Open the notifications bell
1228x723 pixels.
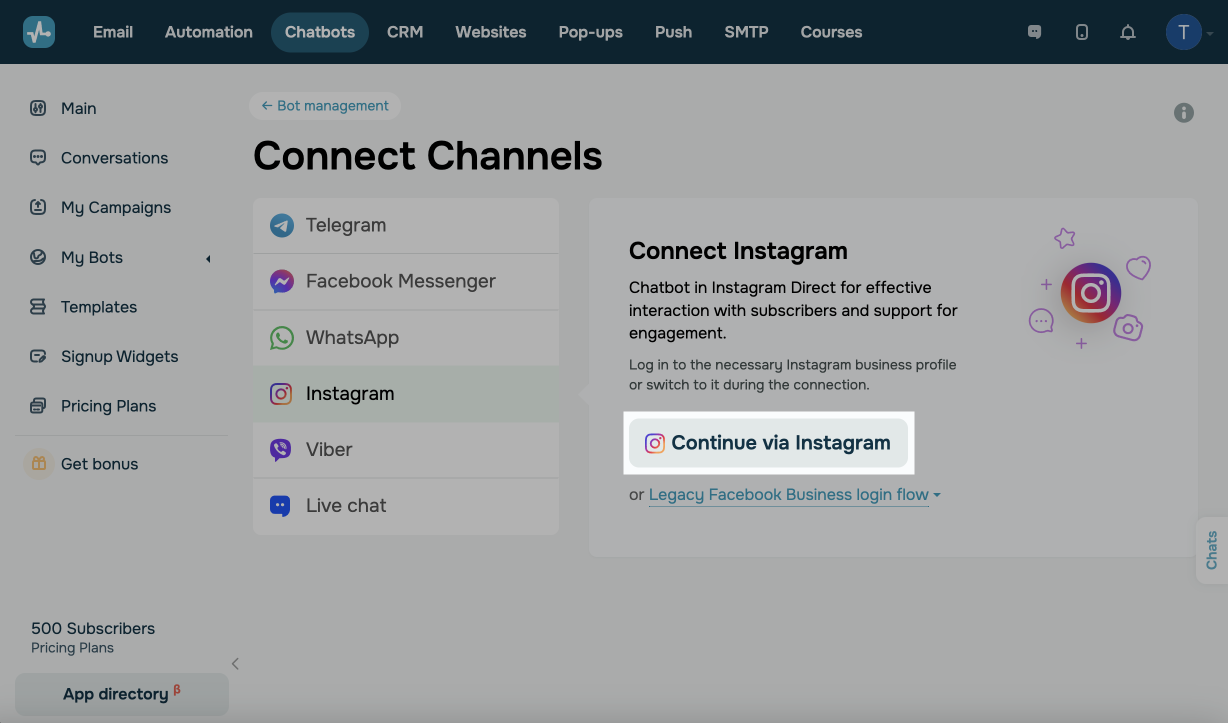[x=1128, y=32]
